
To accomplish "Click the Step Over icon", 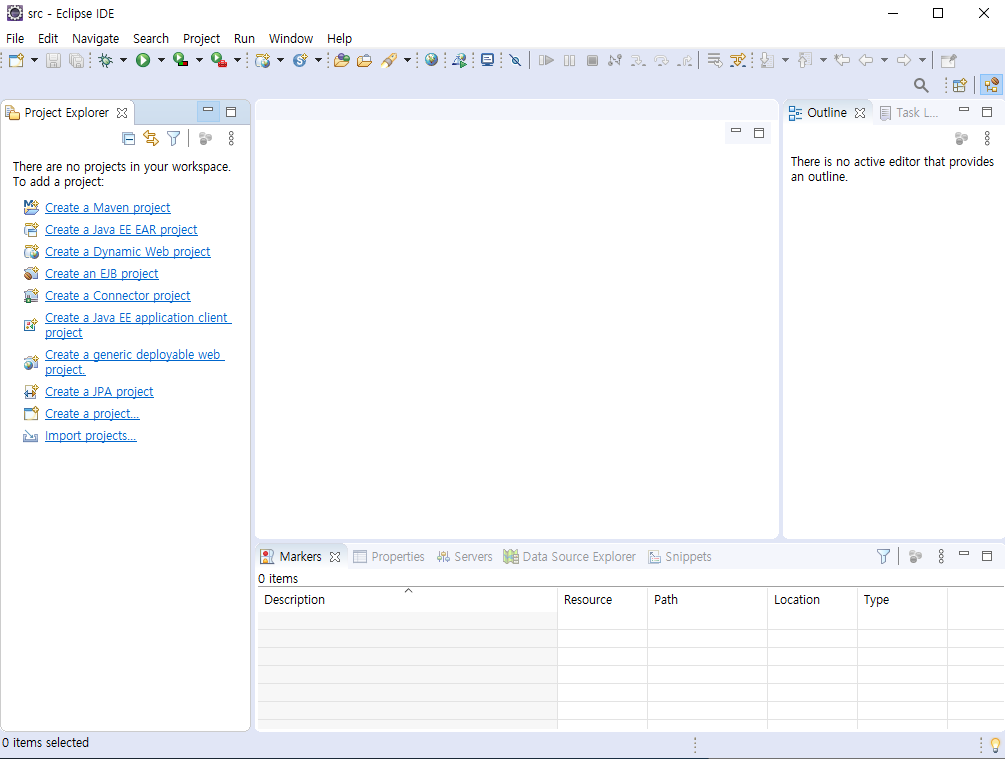I will (661, 60).
